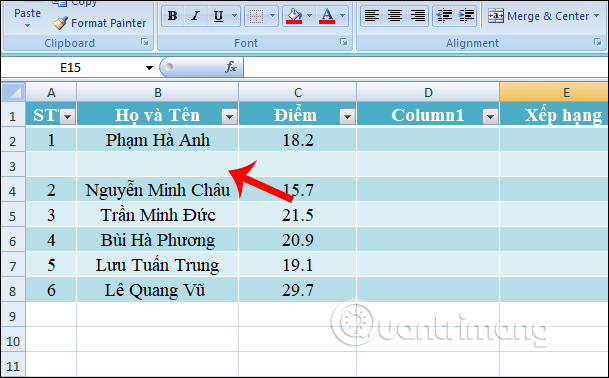The image size is (609, 378).
Task: Click score cell 20.9
Action: (298, 240)
